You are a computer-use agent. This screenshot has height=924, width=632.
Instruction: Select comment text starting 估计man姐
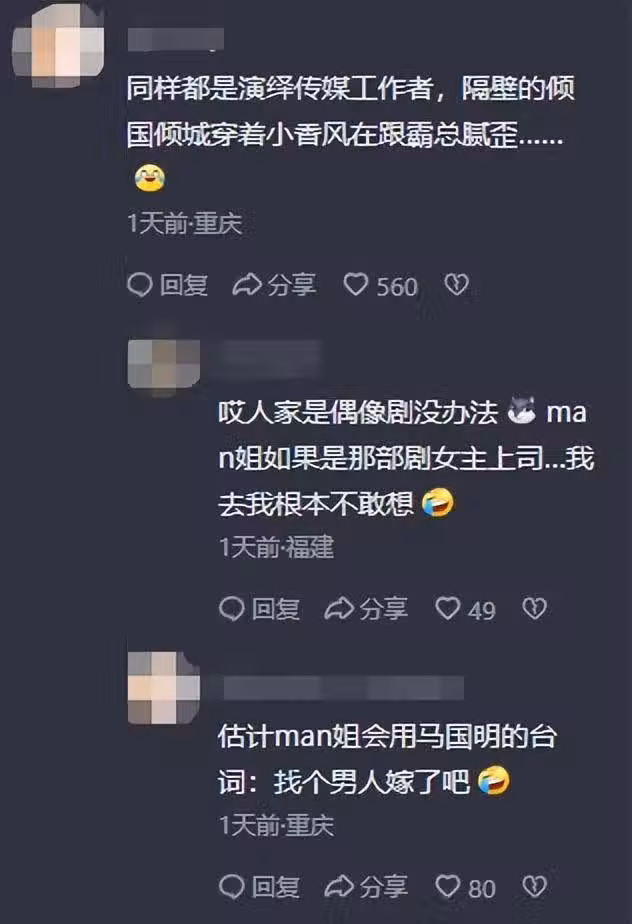(x=387, y=759)
